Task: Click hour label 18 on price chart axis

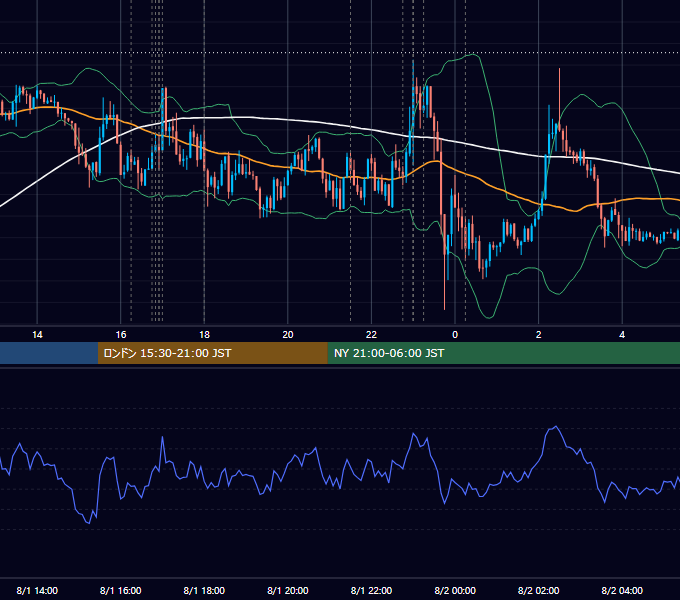Action: coord(204,335)
